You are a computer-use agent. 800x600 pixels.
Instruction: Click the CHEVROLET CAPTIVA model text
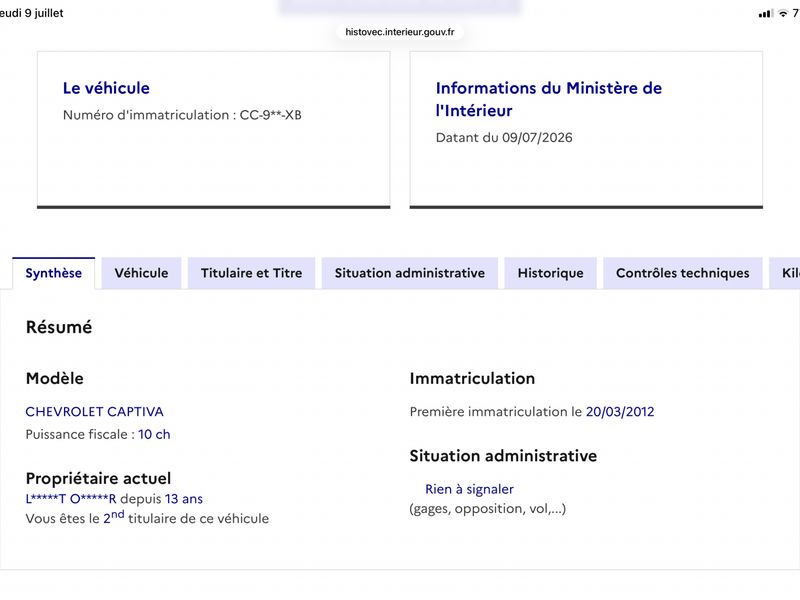tap(94, 412)
